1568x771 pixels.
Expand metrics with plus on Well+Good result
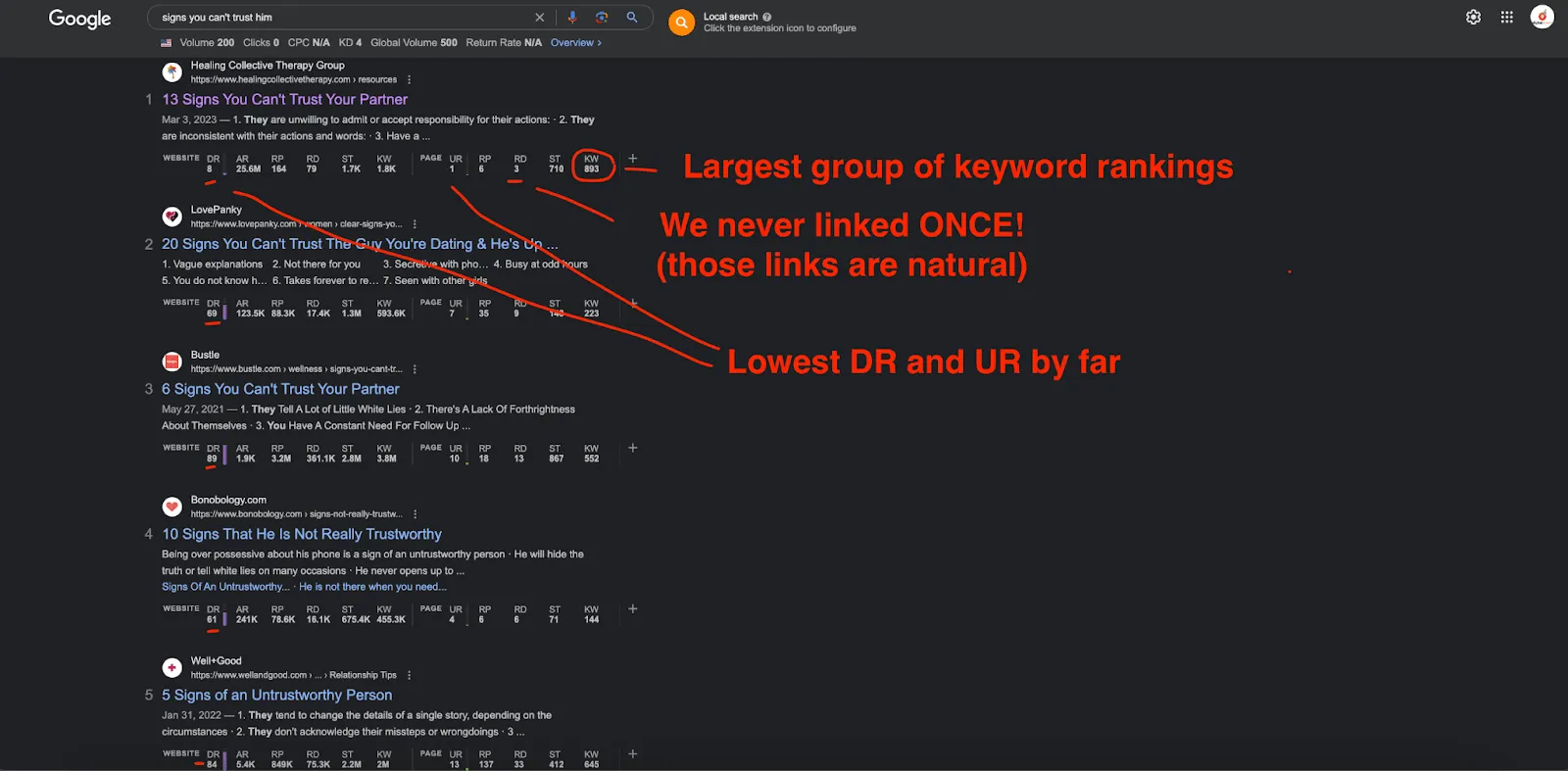point(633,753)
